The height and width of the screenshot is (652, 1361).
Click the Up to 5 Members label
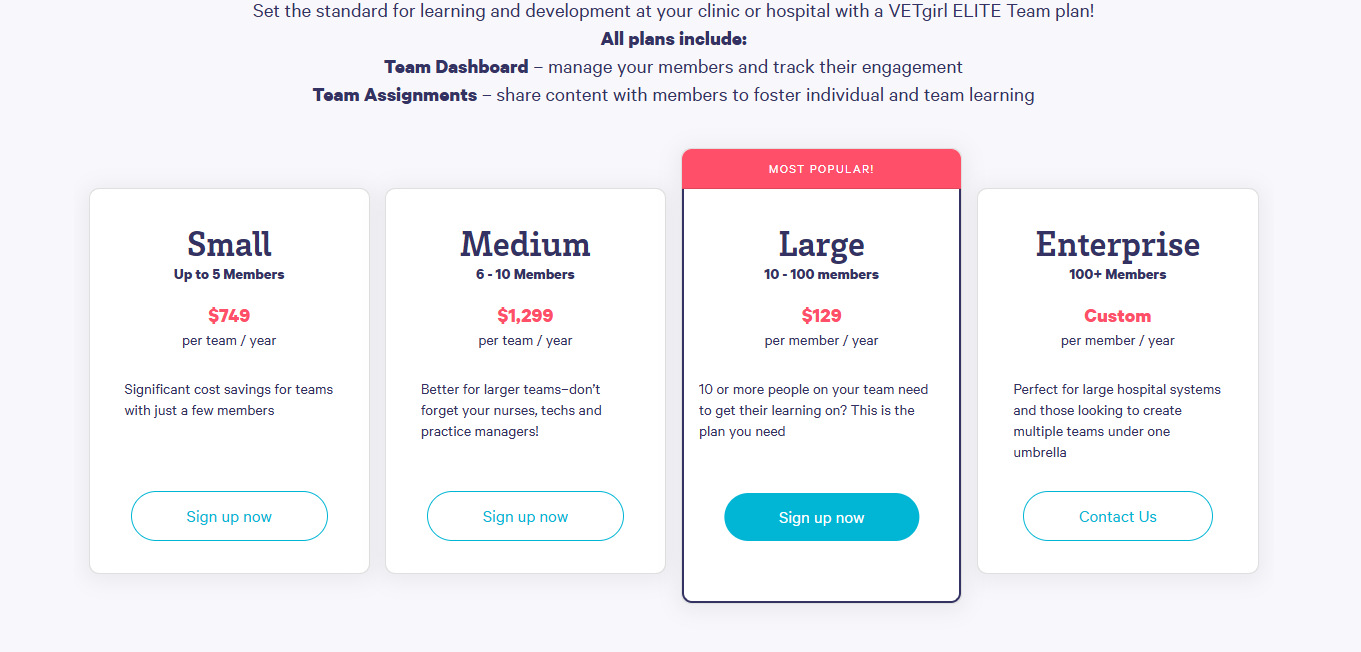coord(229,274)
